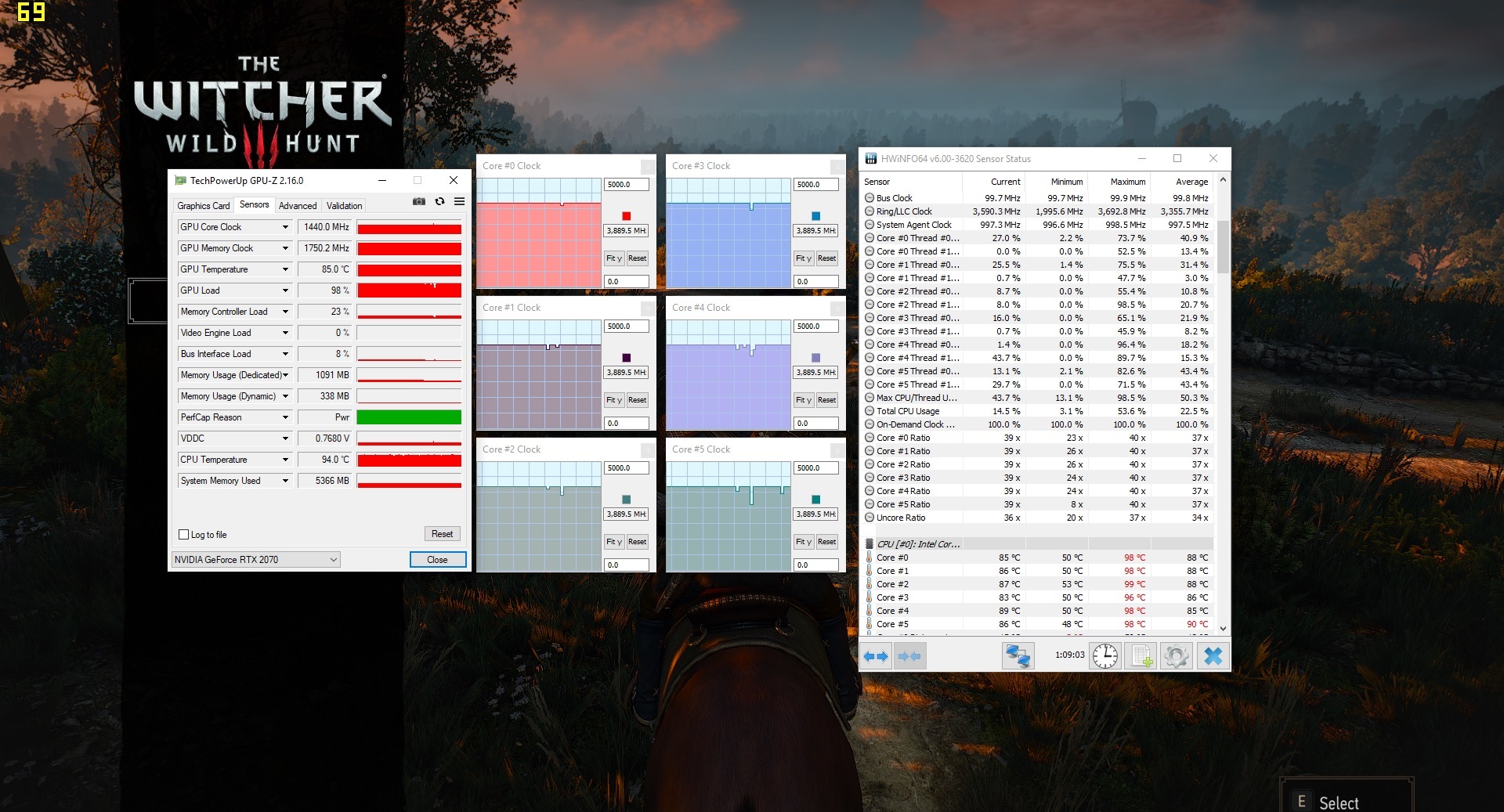The height and width of the screenshot is (812, 1504).
Task: Enable the Log to file checkbox
Action: (x=184, y=535)
